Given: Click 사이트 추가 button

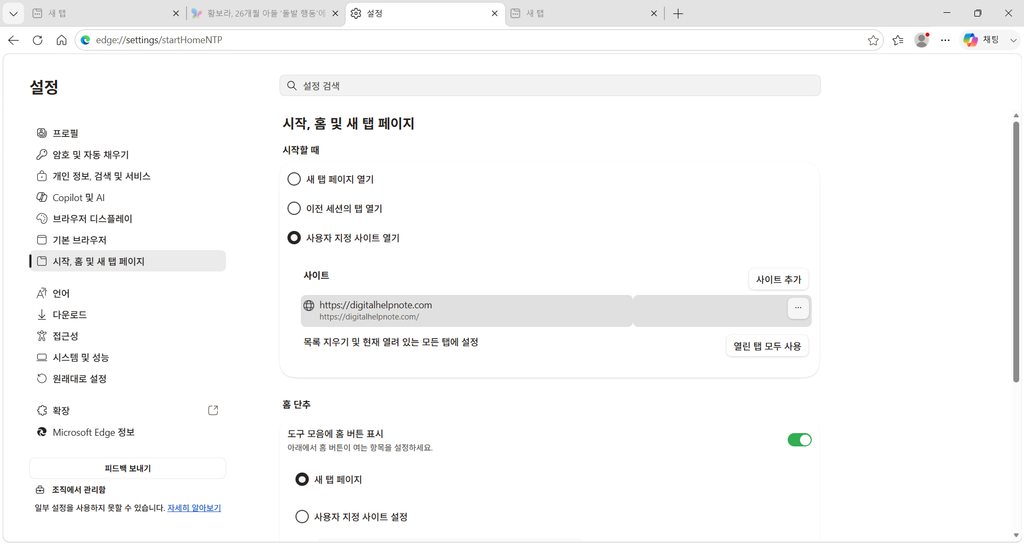Looking at the screenshot, I should (x=778, y=280).
